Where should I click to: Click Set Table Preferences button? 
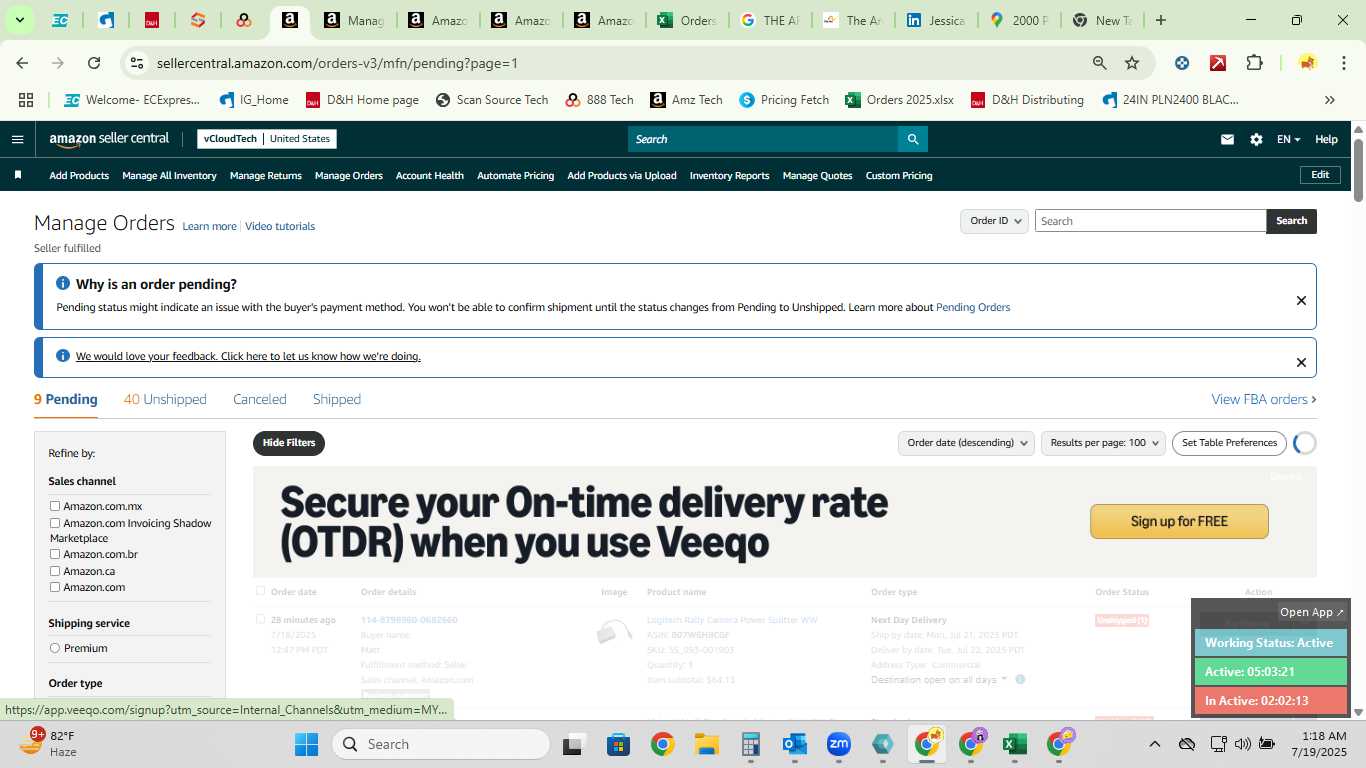pos(1229,443)
